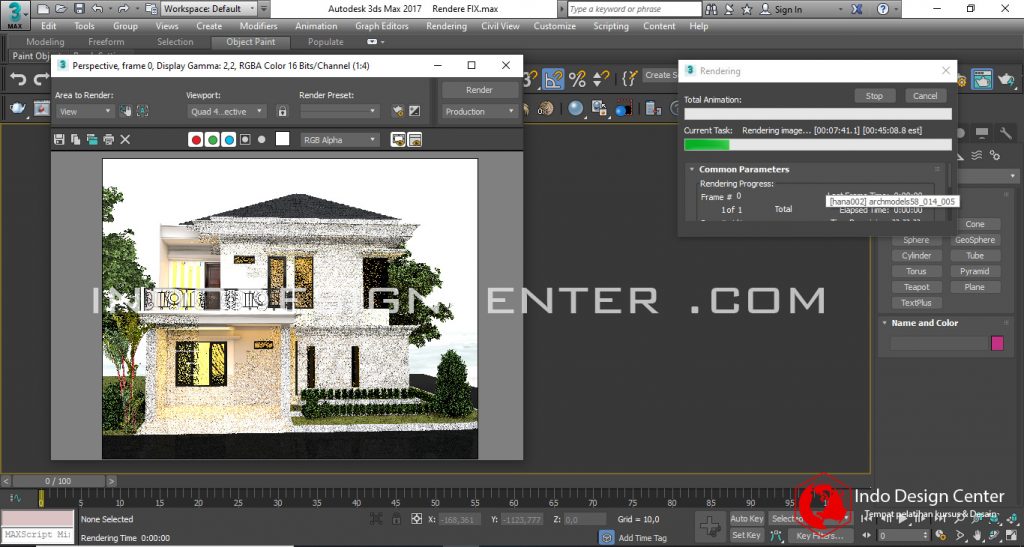
Task: Click the Stop button in Rendering dialog
Action: [x=874, y=96]
